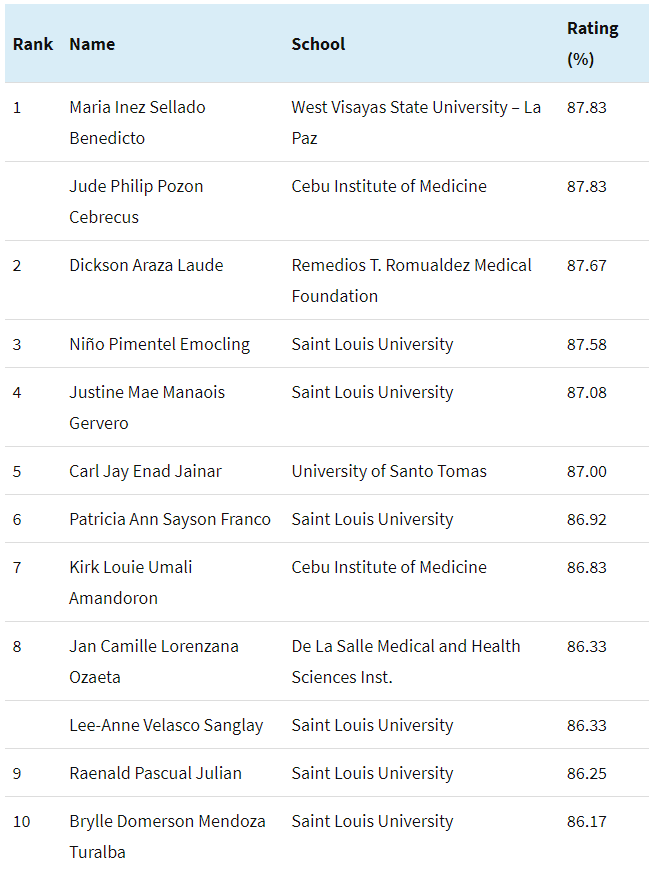Click Jude Philip Pozon Cebrecus name
Image resolution: width=657 pixels, height=869 pixels.
tap(136, 202)
